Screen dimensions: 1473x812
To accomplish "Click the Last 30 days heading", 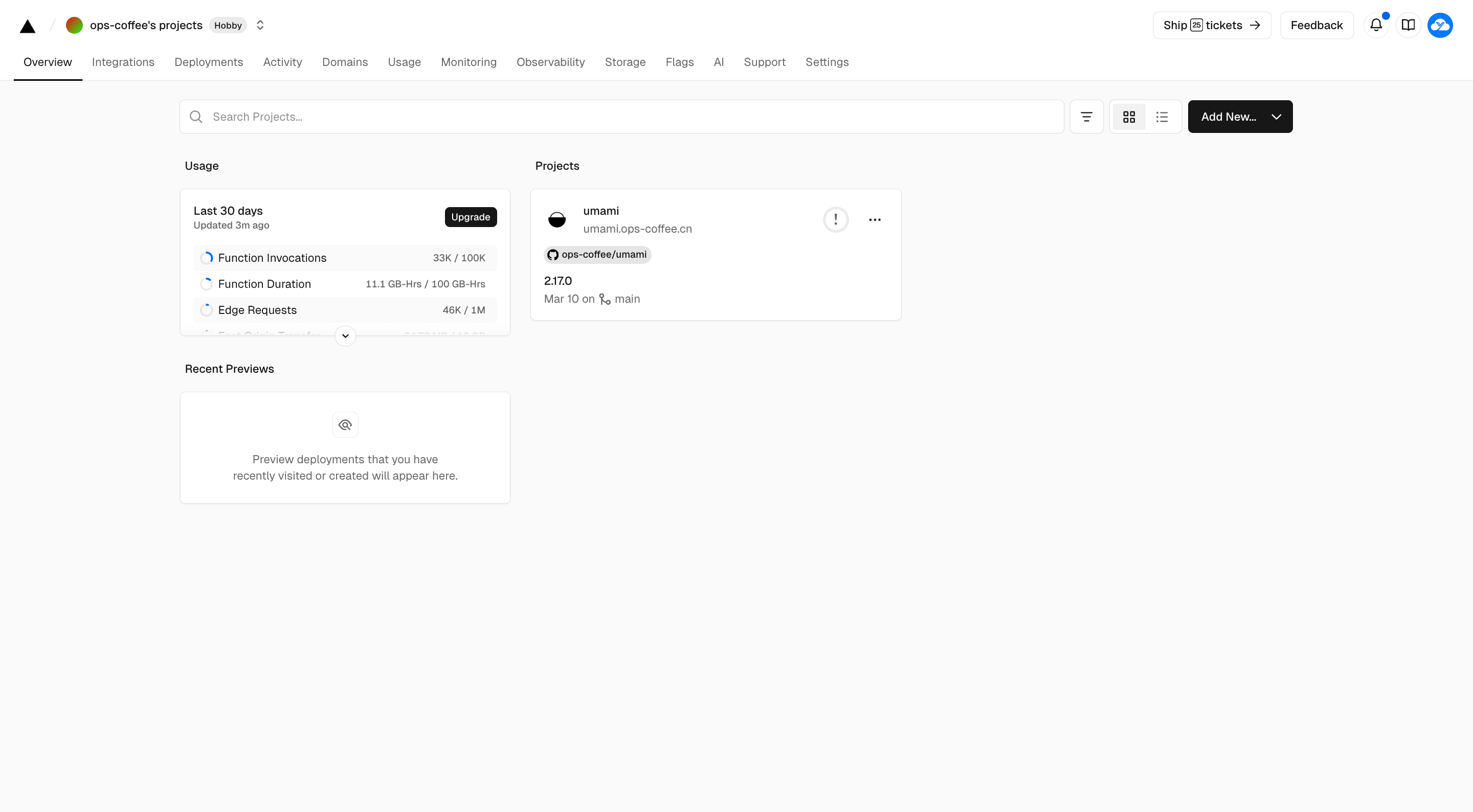I will pyautogui.click(x=228, y=211).
